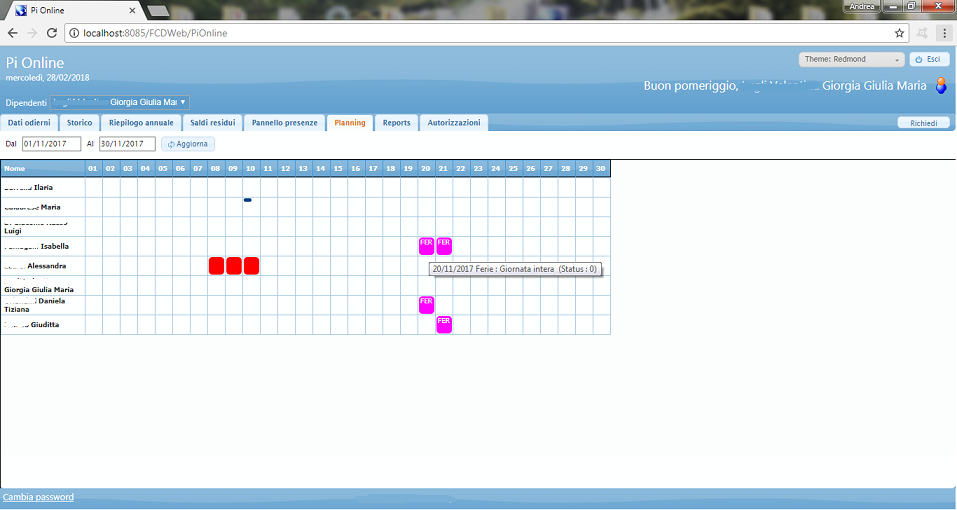The height and width of the screenshot is (510, 957).
Task: Click the Esci logout button
Action: 929,59
